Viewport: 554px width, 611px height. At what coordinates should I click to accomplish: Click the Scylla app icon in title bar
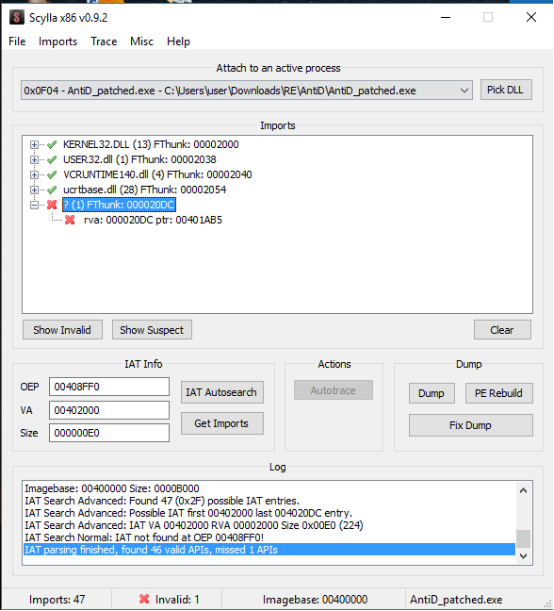click(x=16, y=18)
